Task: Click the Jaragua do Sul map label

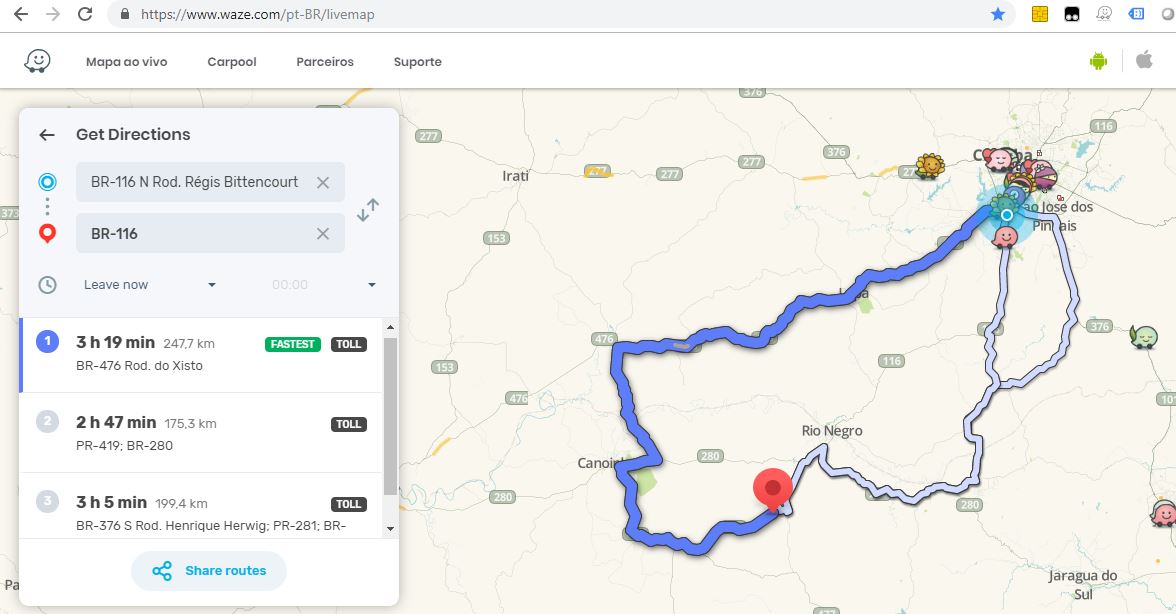Action: click(x=1082, y=585)
